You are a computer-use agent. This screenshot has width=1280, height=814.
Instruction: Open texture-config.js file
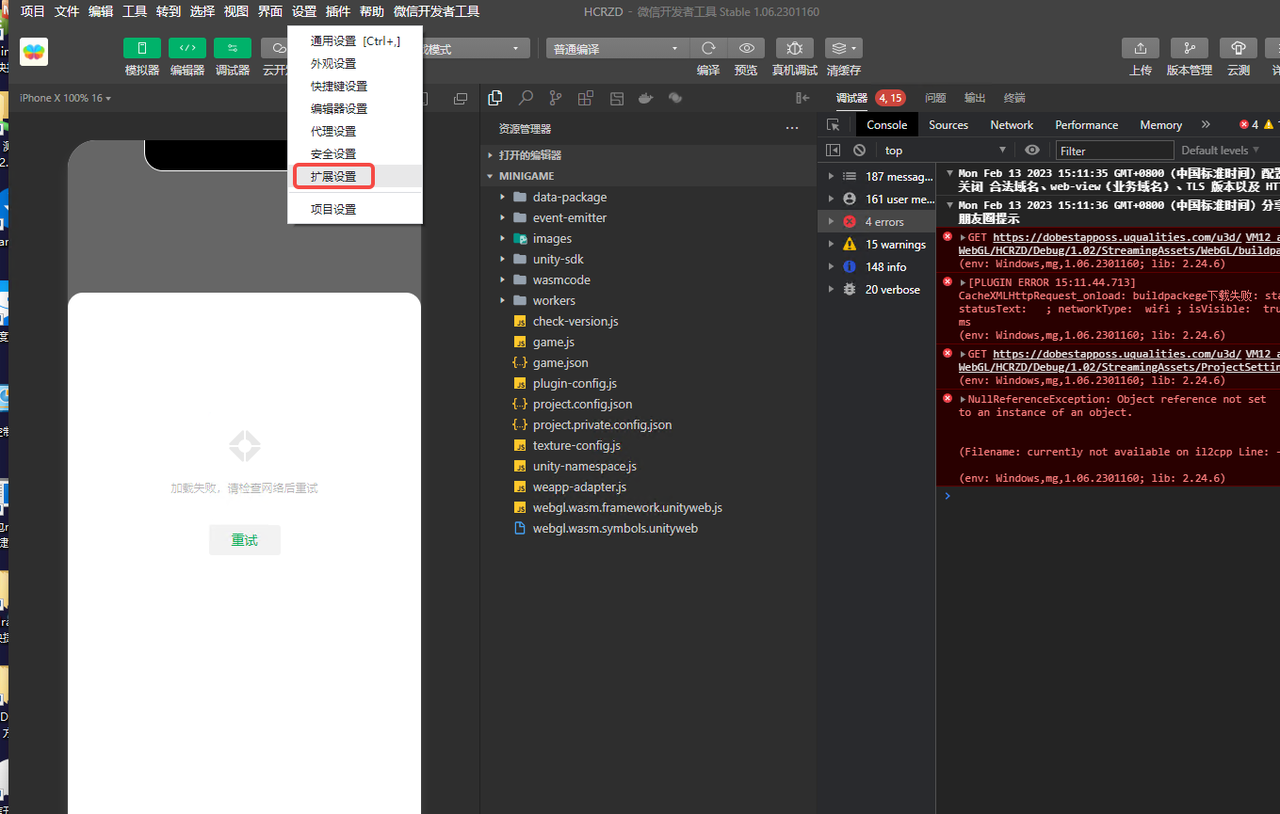(648, 445)
